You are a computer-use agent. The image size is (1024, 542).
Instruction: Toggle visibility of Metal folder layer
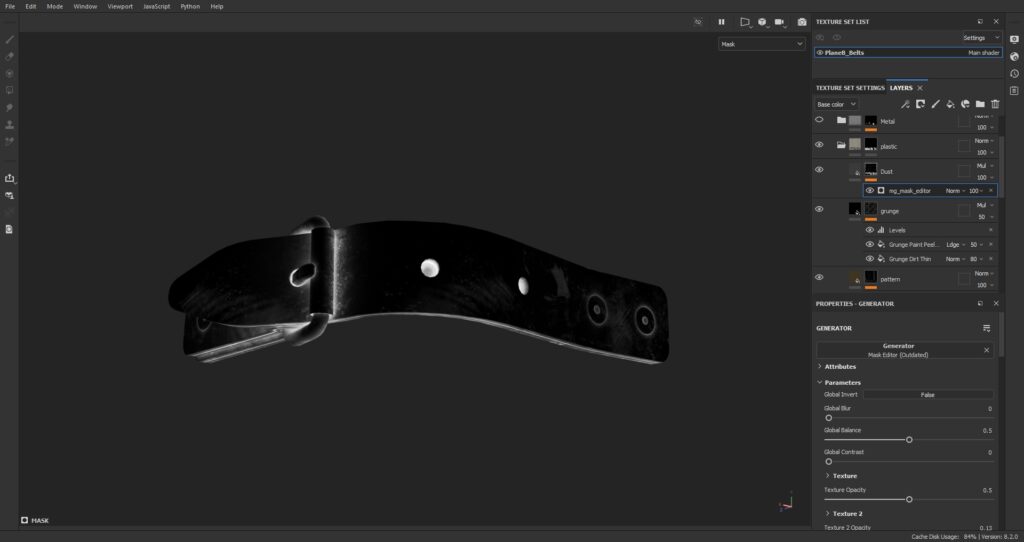[819, 120]
